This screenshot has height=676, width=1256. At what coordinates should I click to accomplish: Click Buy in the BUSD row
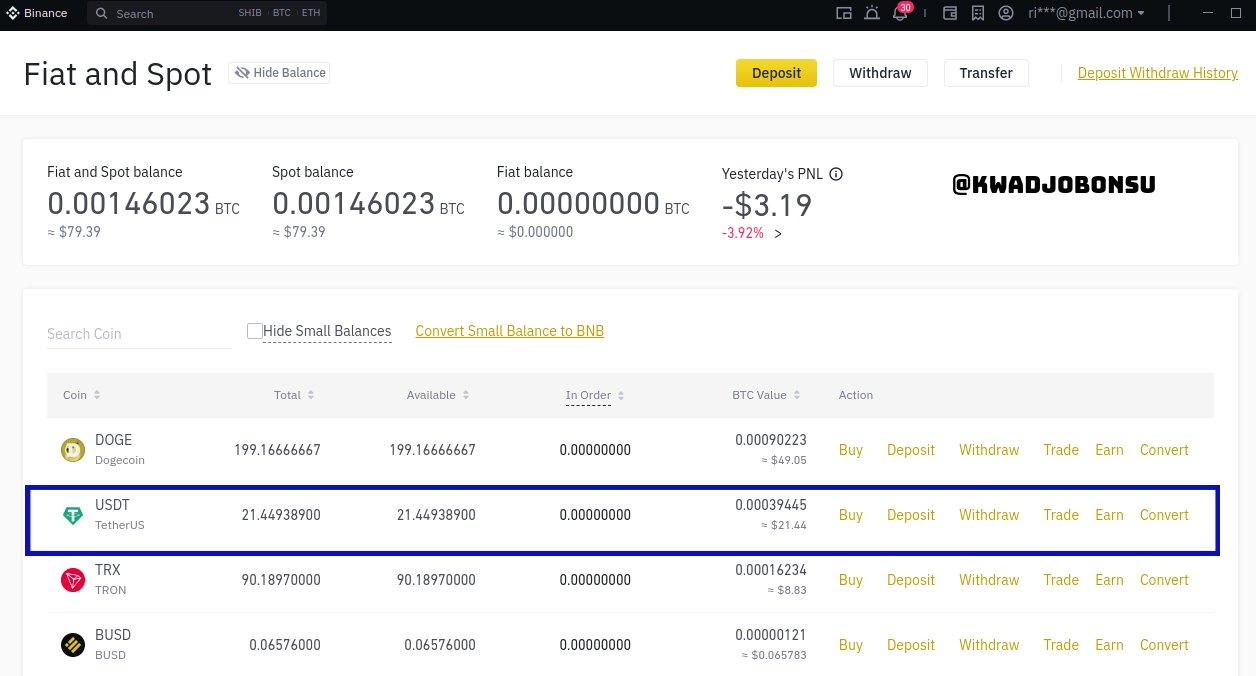click(851, 645)
